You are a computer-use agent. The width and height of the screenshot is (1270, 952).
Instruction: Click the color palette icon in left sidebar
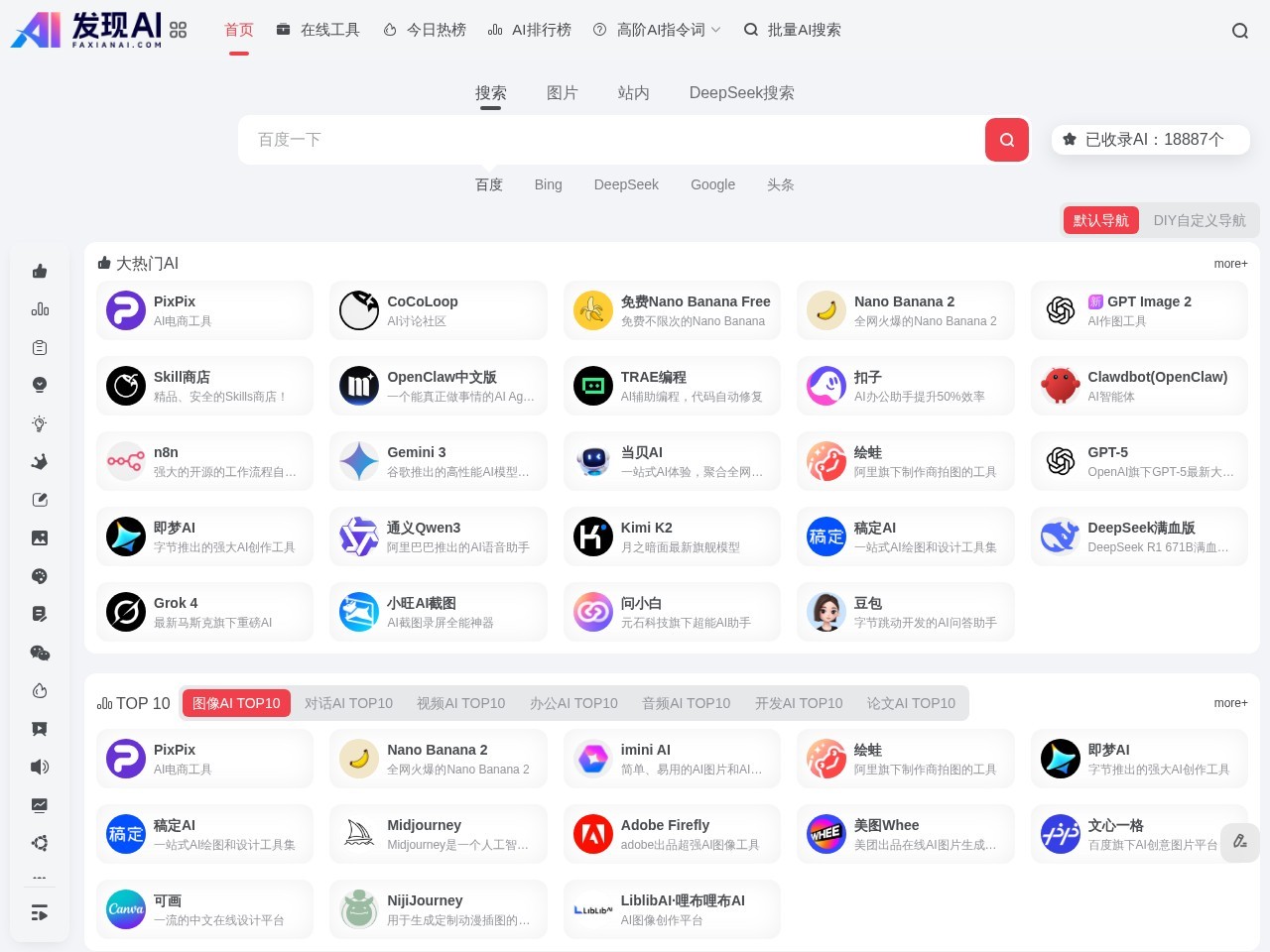click(40, 576)
